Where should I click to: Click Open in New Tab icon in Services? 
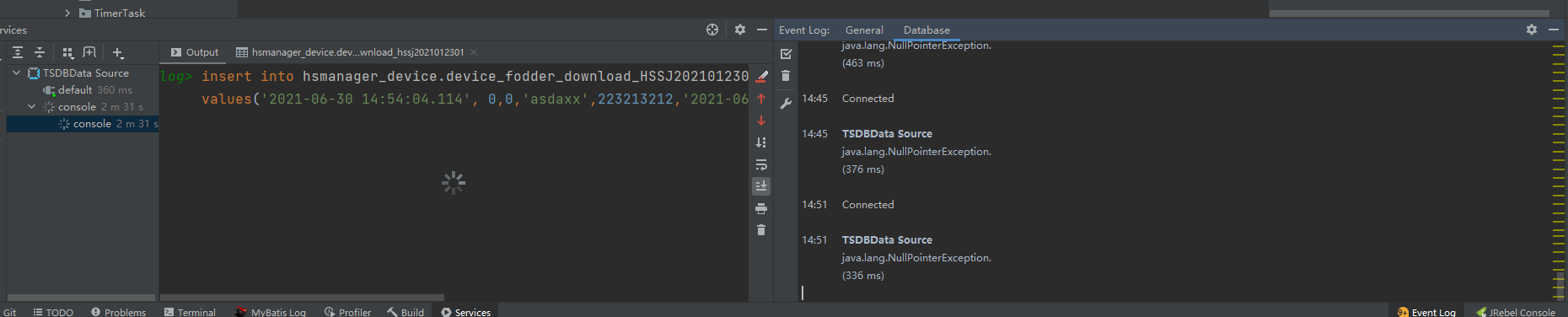pyautogui.click(x=89, y=52)
